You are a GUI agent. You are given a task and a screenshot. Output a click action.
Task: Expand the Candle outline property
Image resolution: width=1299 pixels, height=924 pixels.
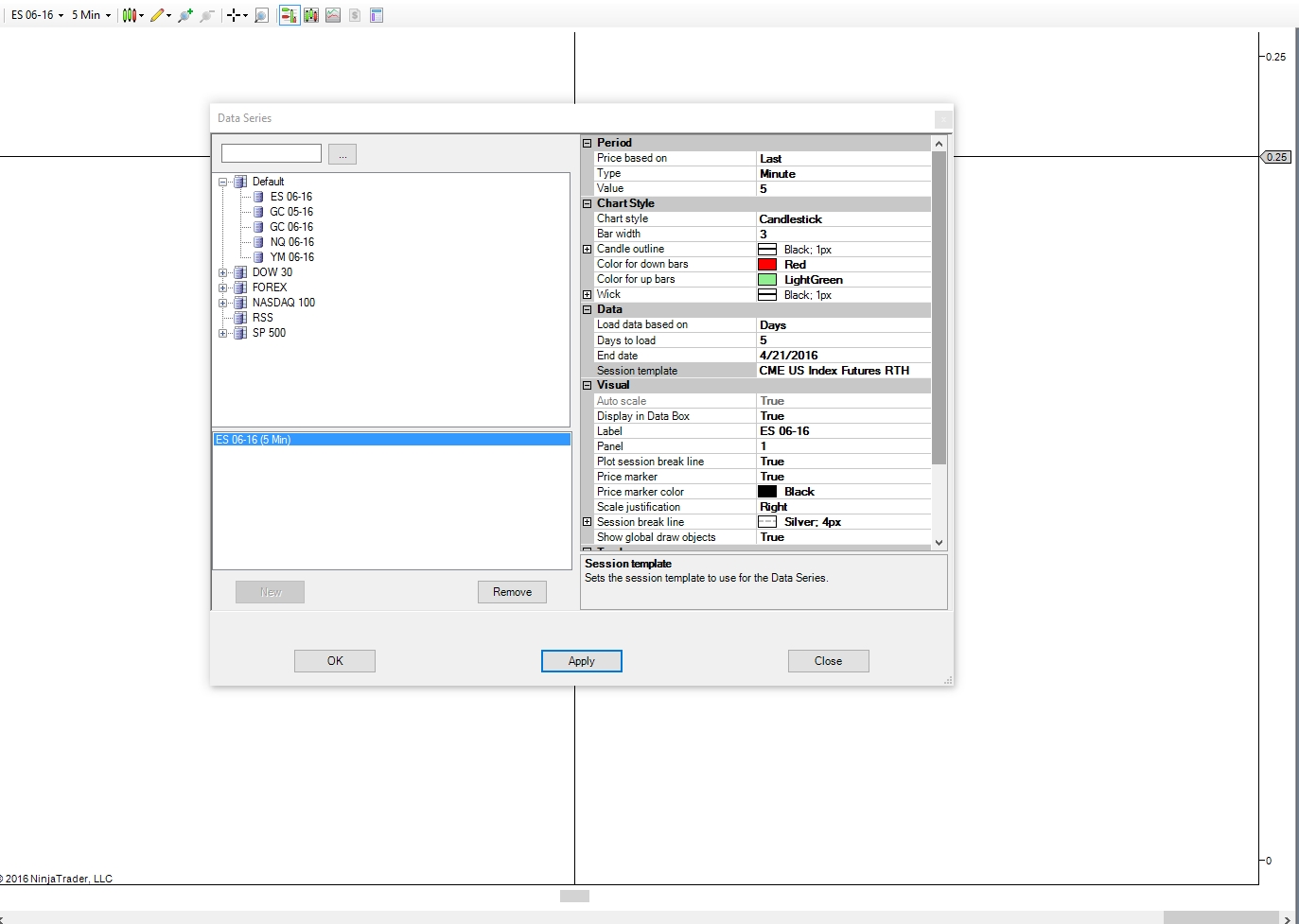(588, 249)
